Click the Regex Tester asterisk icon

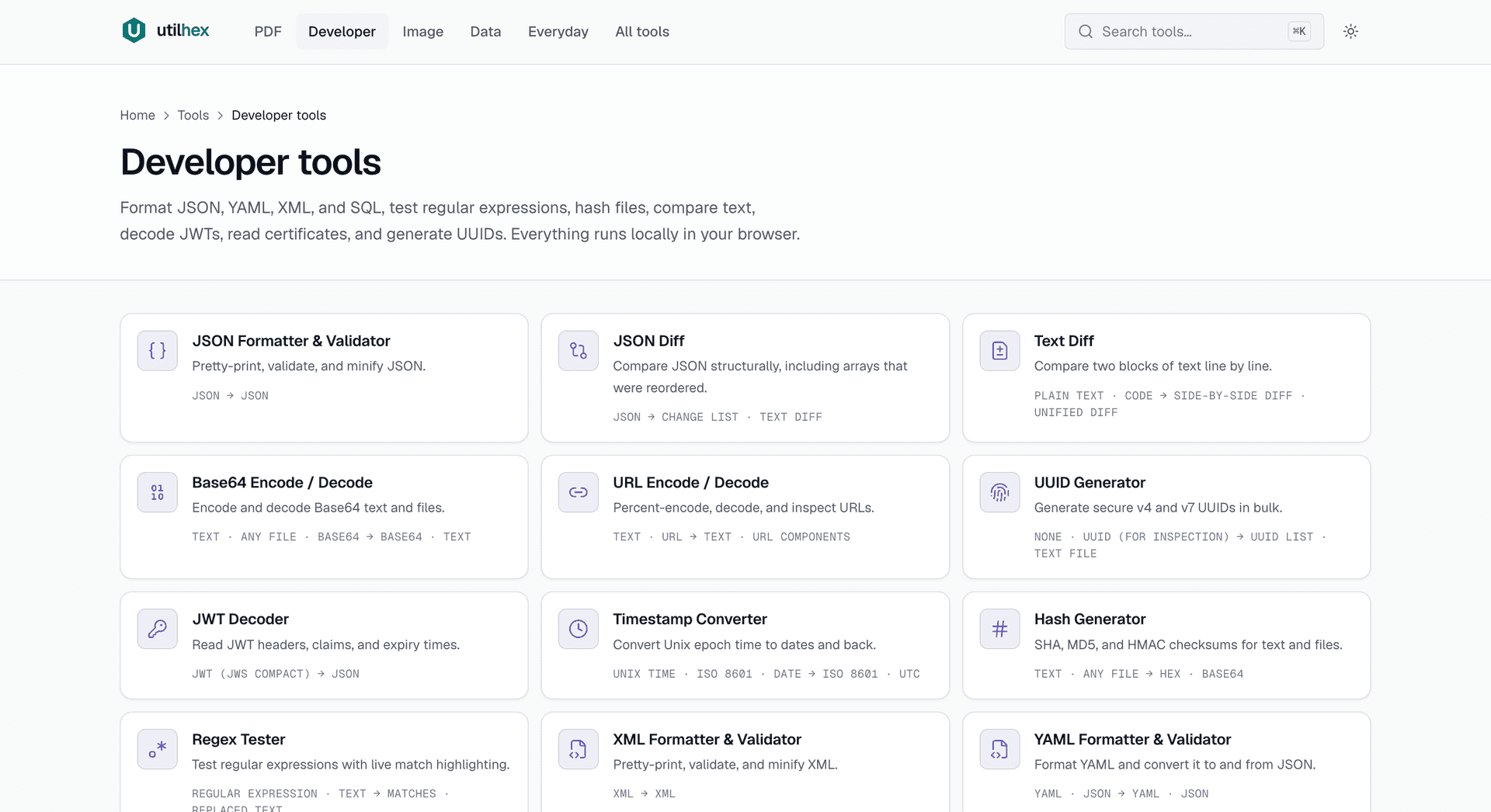(x=158, y=749)
